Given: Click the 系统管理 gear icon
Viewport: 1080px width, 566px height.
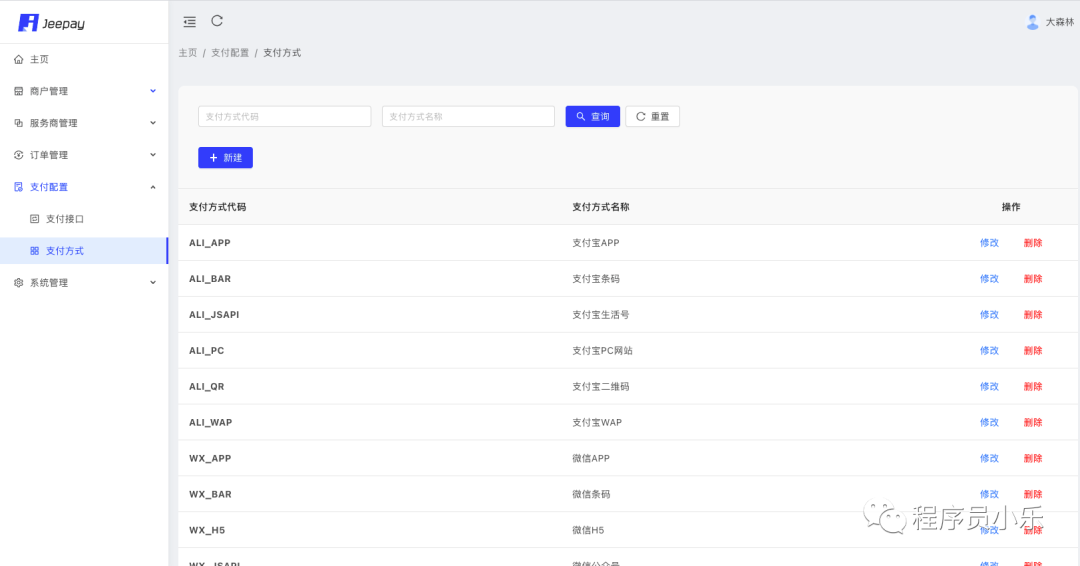Looking at the screenshot, I should click(x=19, y=282).
